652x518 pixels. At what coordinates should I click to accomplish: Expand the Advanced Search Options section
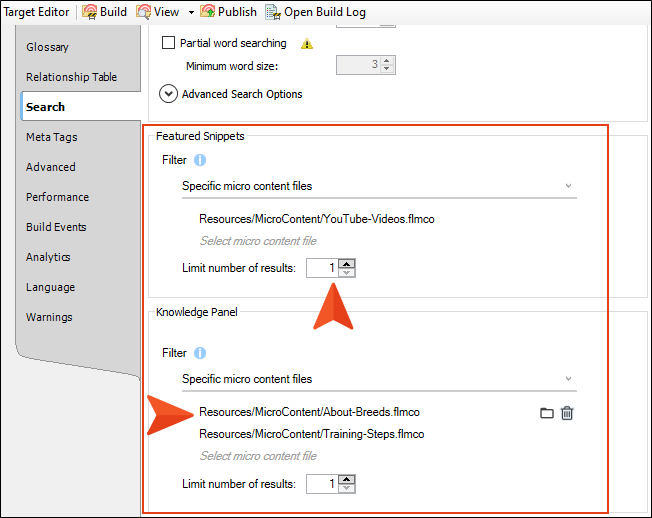pyautogui.click(x=169, y=94)
